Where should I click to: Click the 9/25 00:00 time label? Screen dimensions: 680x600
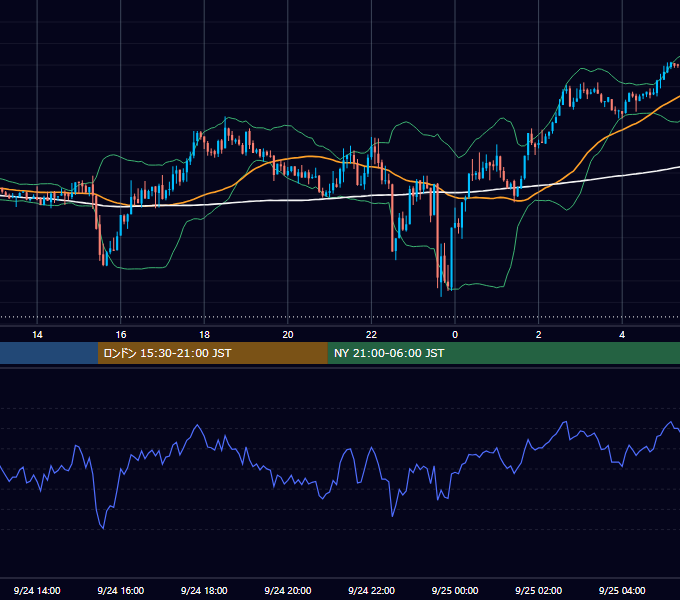point(455,590)
